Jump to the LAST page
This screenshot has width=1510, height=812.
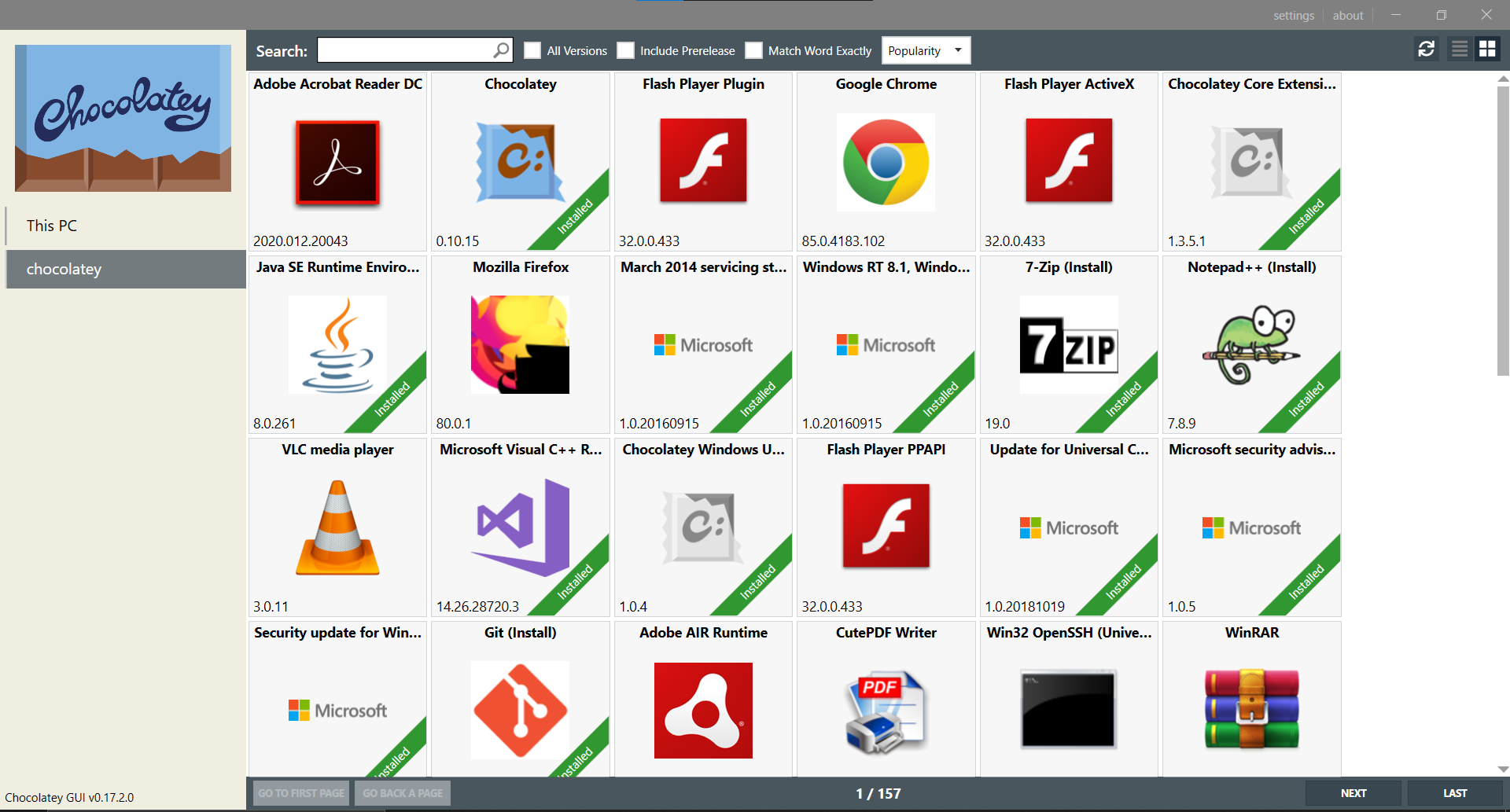(1455, 793)
